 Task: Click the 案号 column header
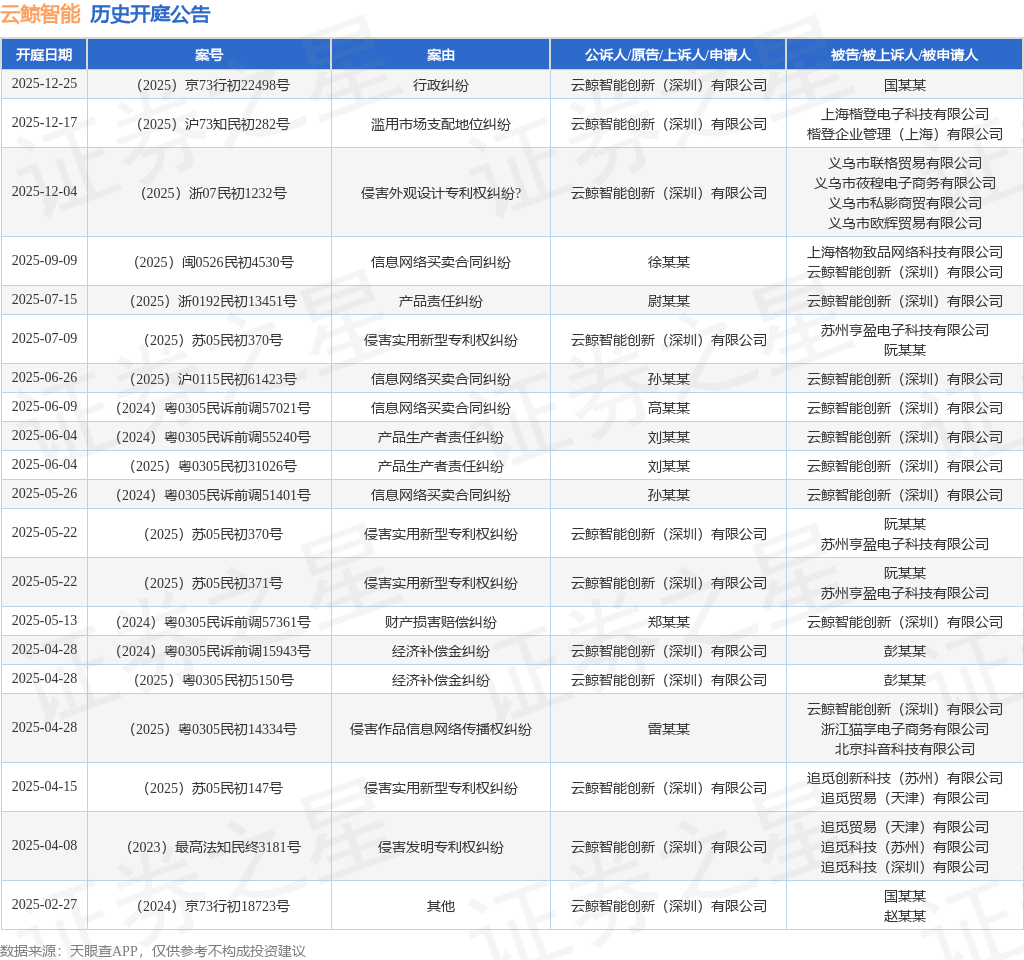209,55
